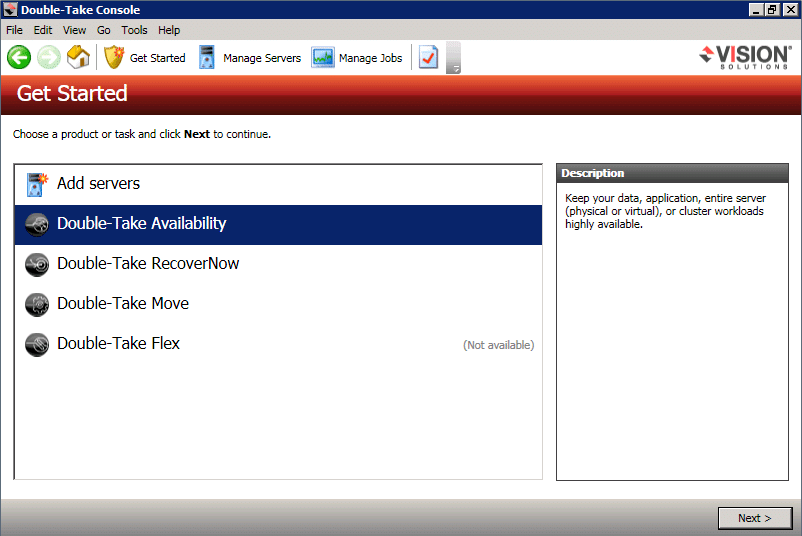Select the Double-Take Availability option
Viewport: 802px width, 536px height.
pyautogui.click(x=141, y=224)
